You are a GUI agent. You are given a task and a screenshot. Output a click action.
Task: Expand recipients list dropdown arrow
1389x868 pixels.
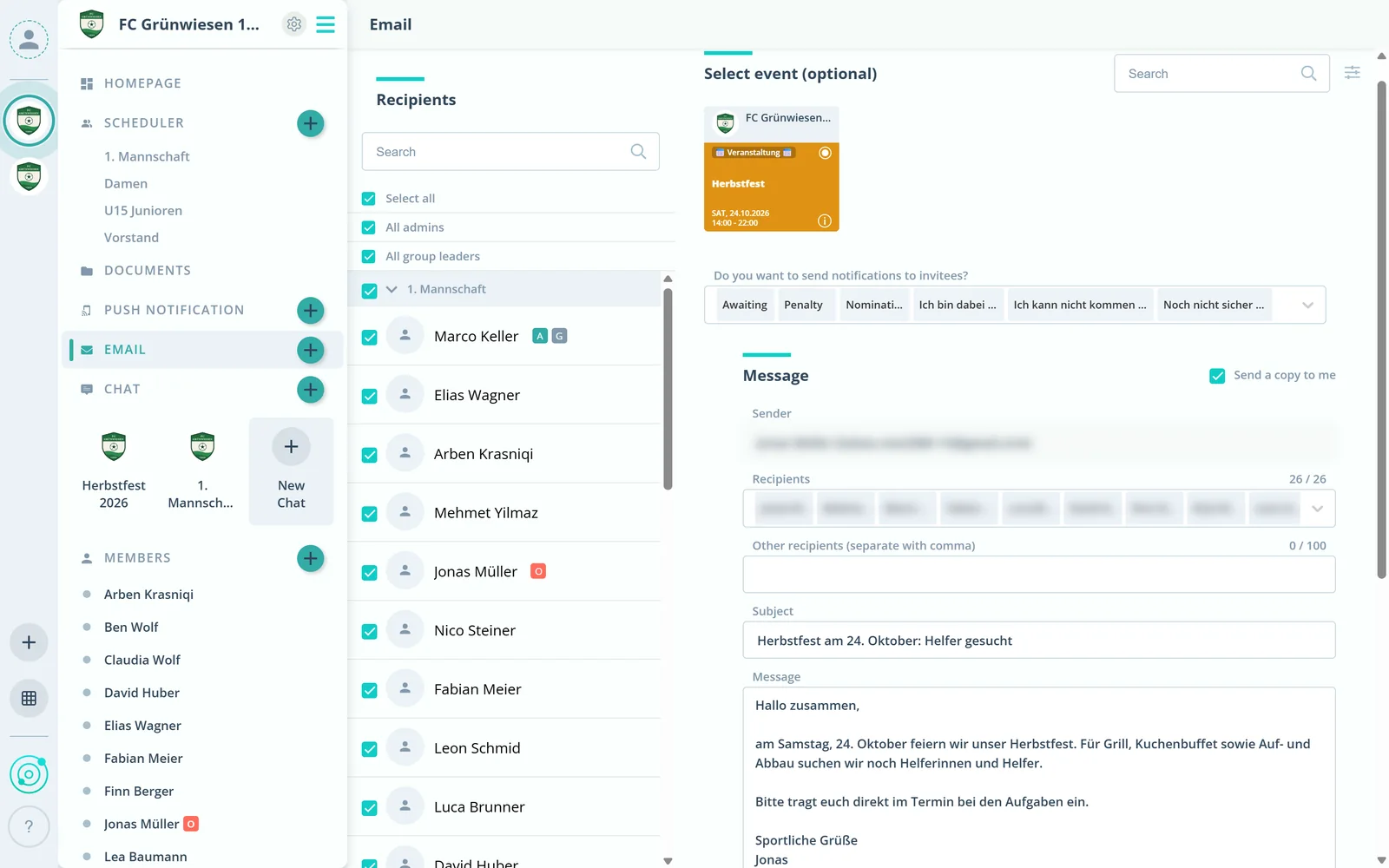click(x=1317, y=509)
